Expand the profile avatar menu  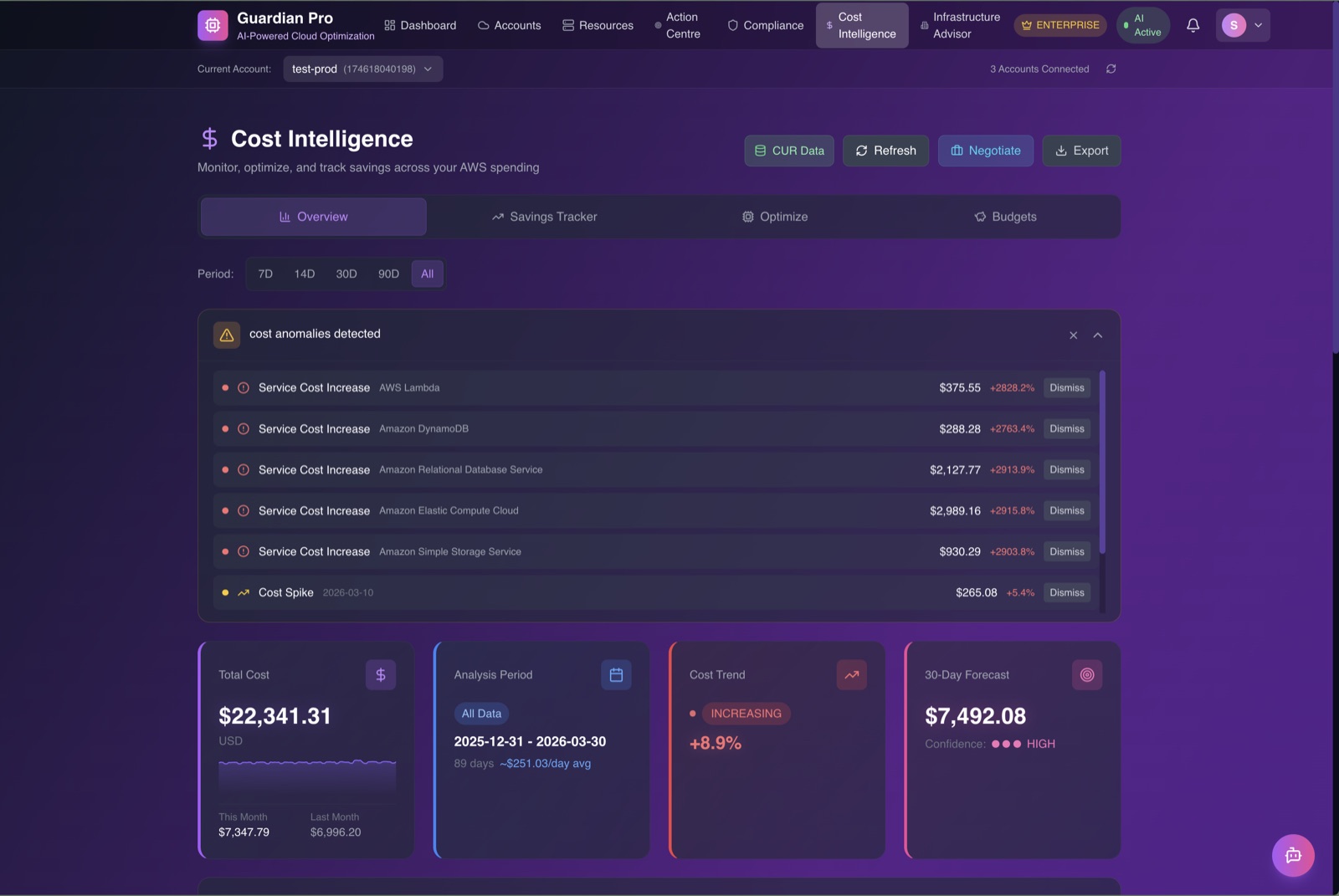(1243, 25)
